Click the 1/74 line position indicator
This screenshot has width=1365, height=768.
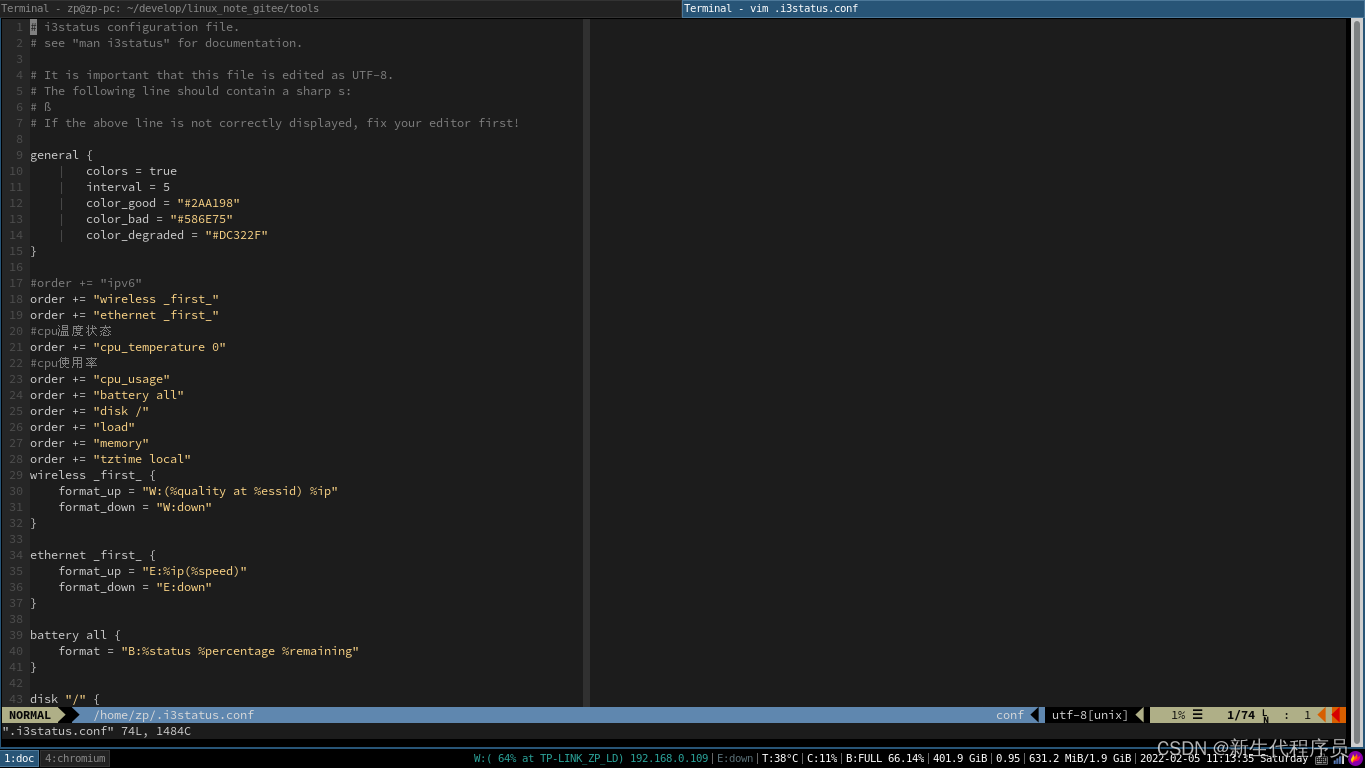pyautogui.click(x=1240, y=715)
